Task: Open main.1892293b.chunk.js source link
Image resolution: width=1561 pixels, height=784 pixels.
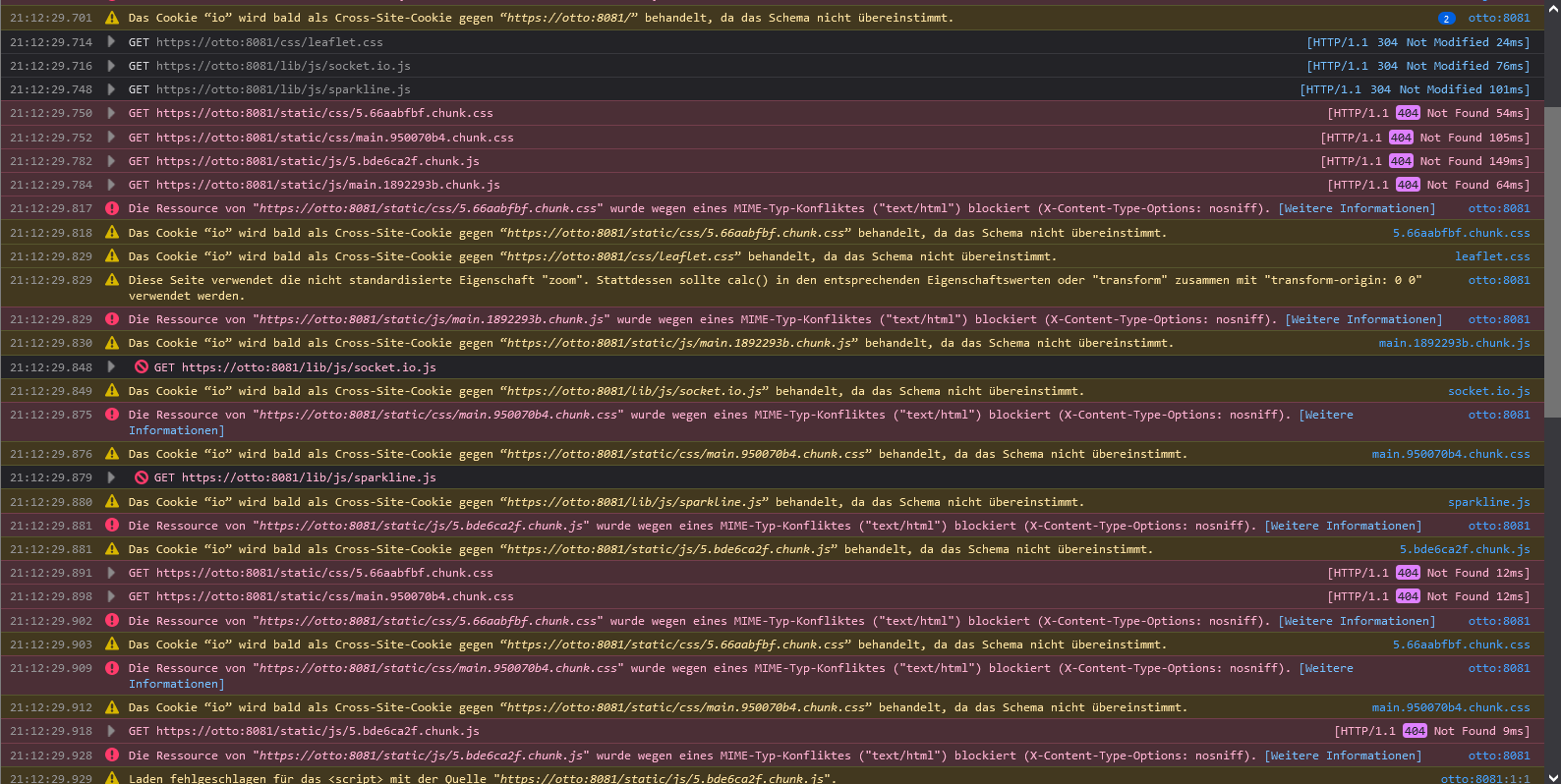Action: [x=1454, y=343]
